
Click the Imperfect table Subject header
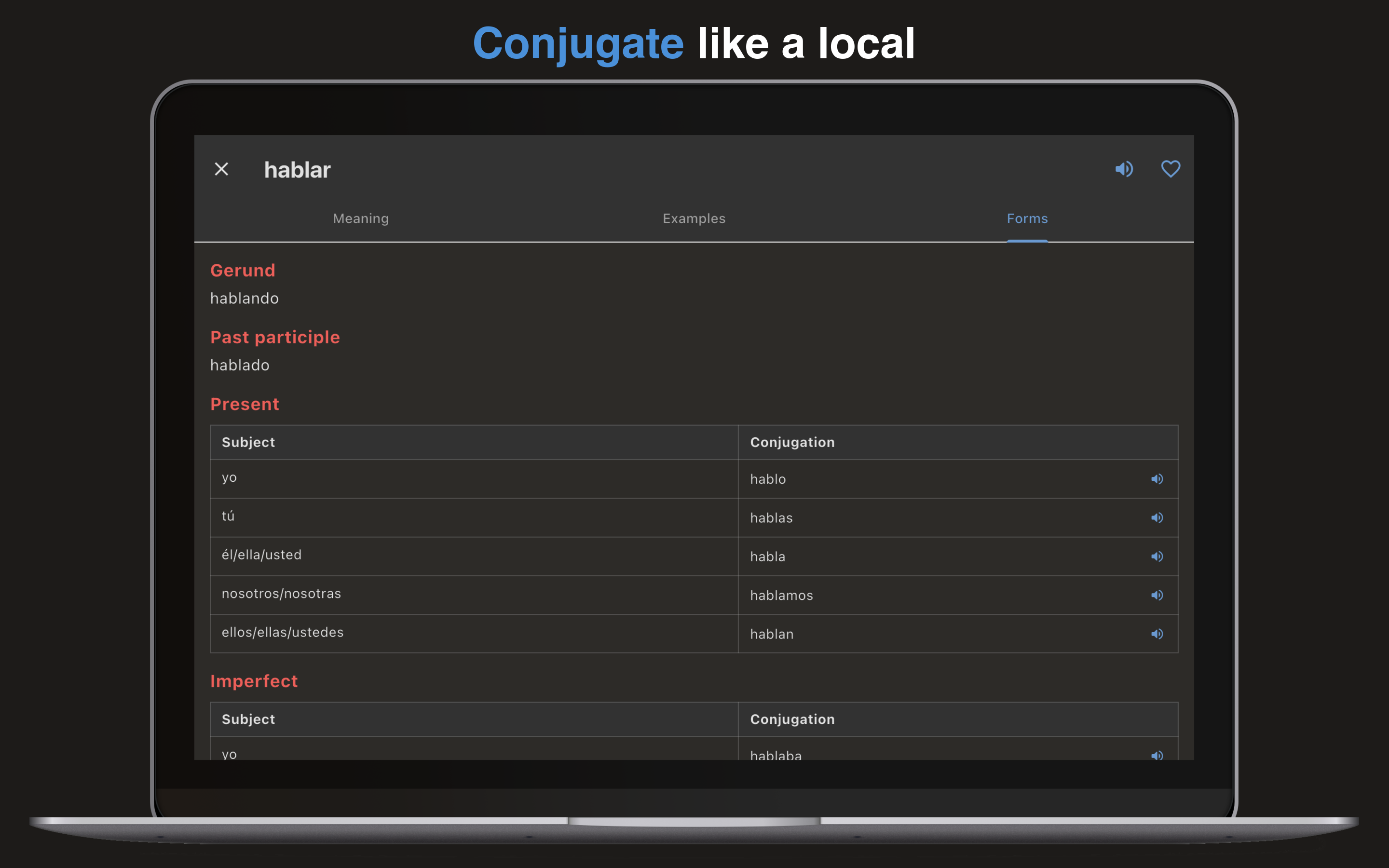474,719
